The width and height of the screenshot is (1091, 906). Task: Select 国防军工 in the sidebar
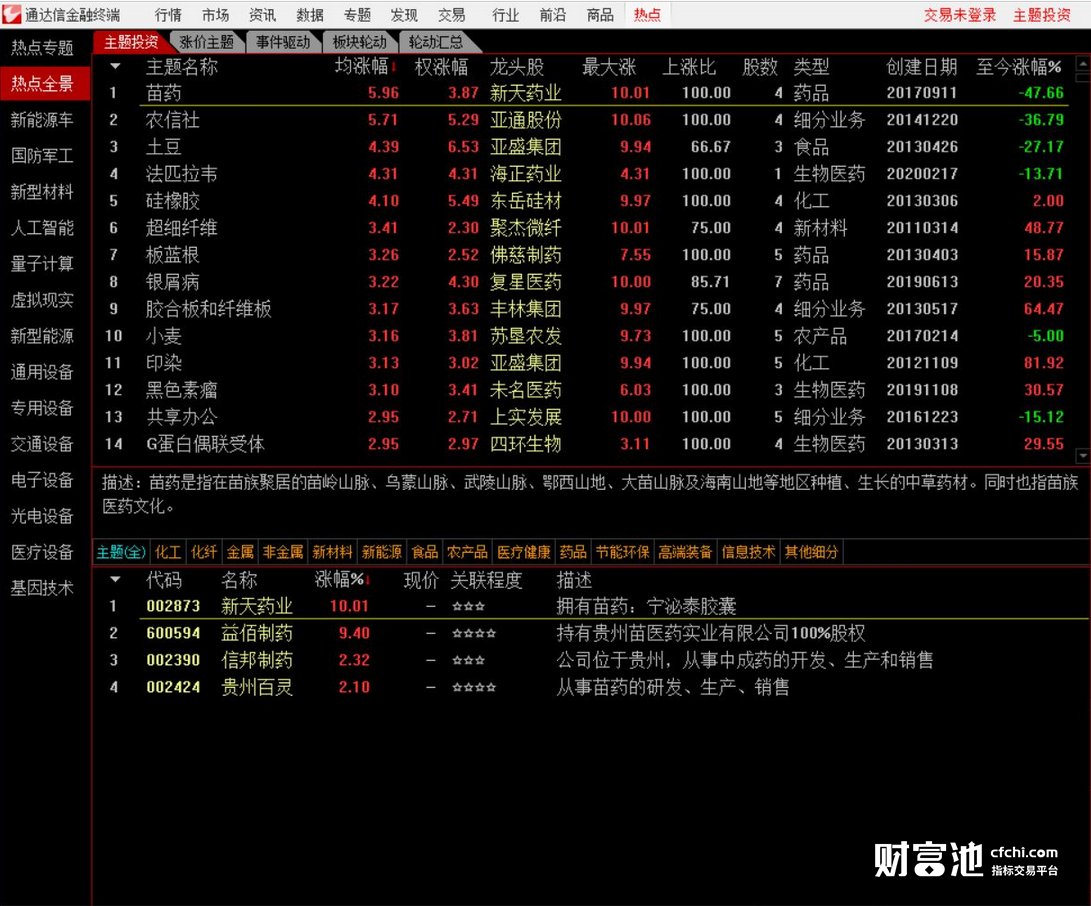tap(42, 156)
